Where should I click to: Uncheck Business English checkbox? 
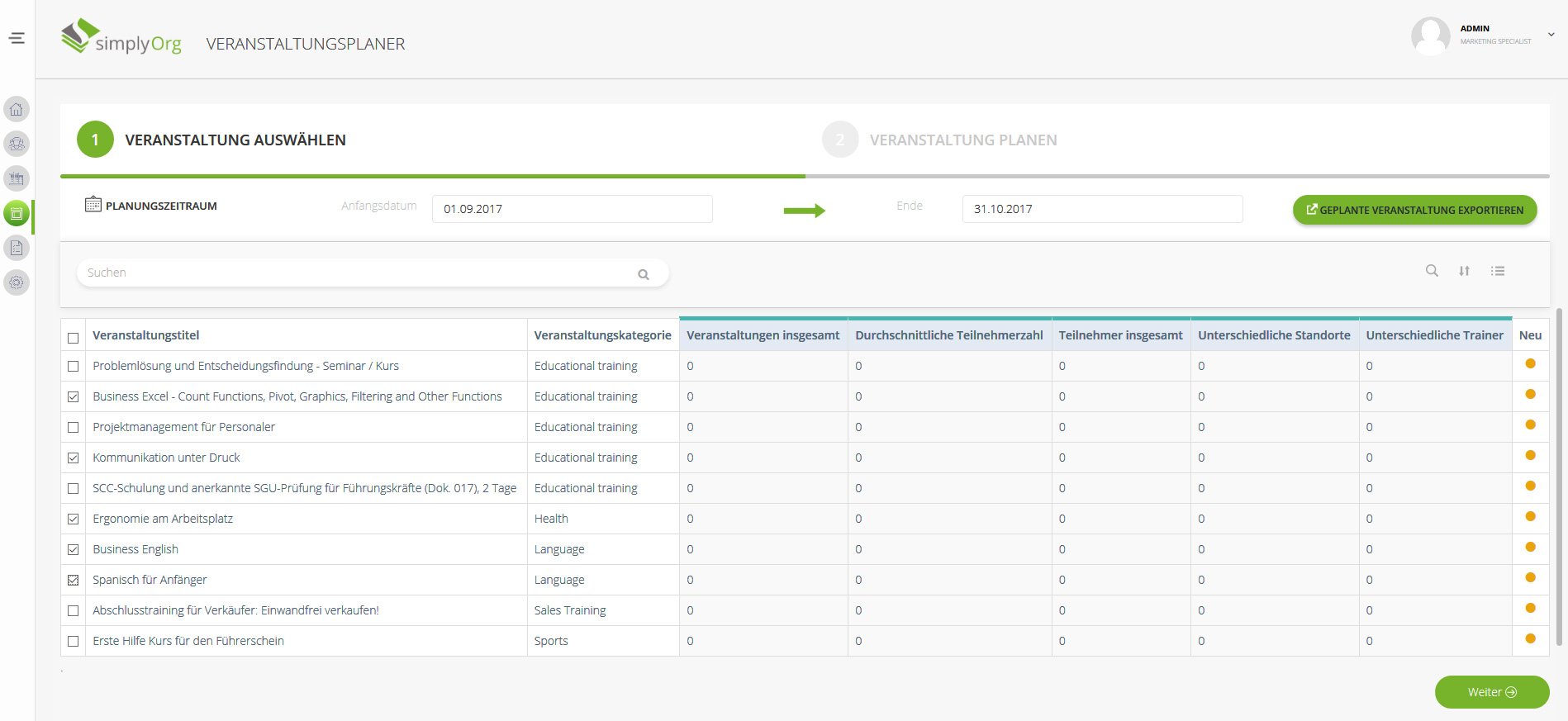click(x=74, y=550)
